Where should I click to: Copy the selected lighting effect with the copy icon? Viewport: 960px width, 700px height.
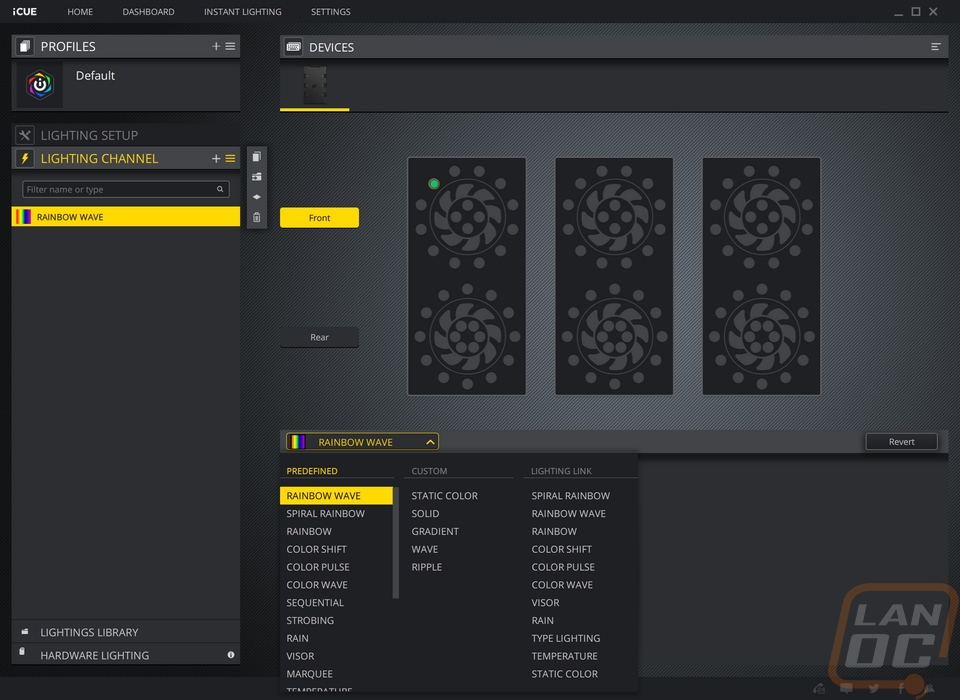pos(257,157)
